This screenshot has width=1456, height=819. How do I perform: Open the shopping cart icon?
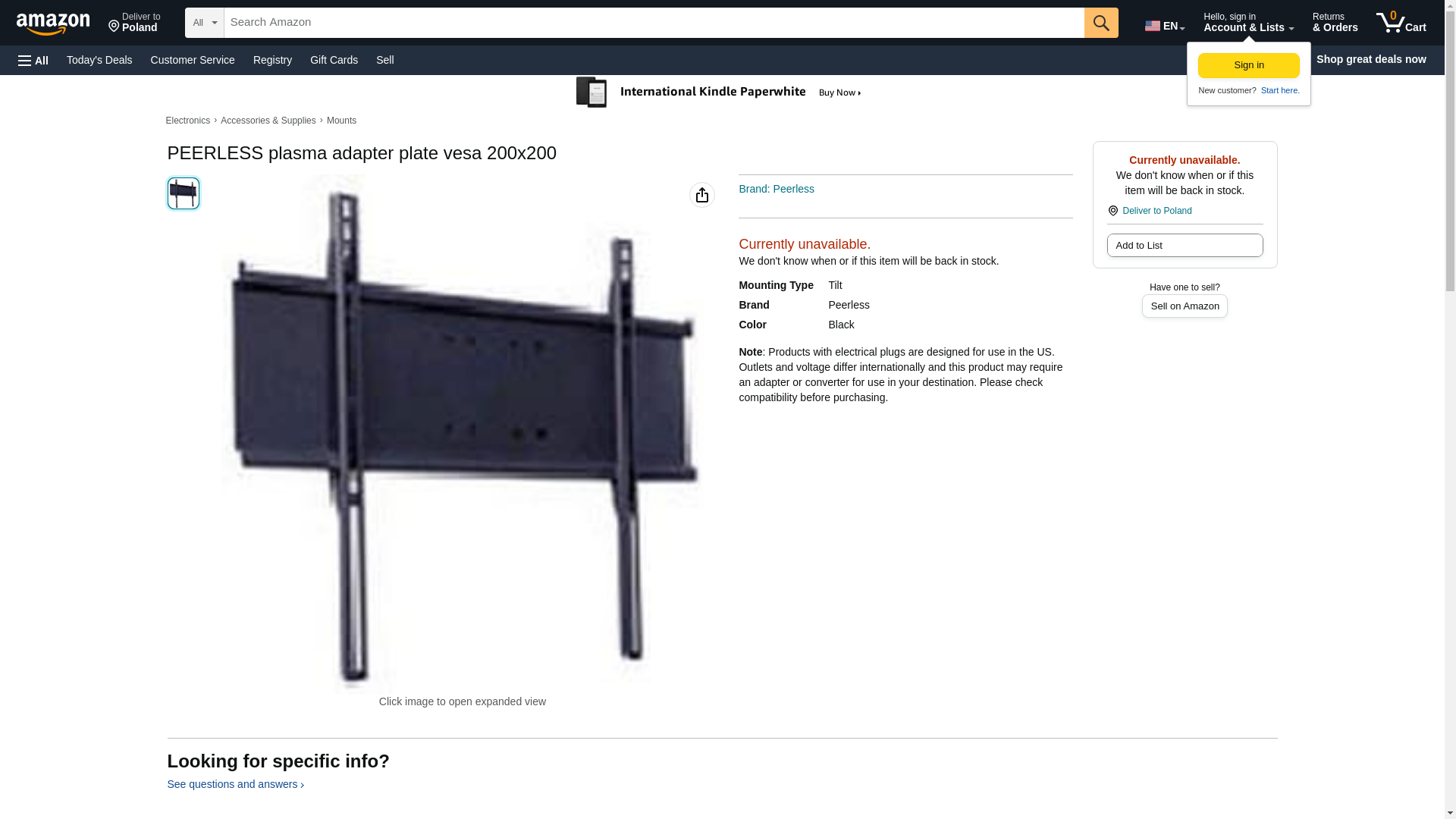point(1401,22)
